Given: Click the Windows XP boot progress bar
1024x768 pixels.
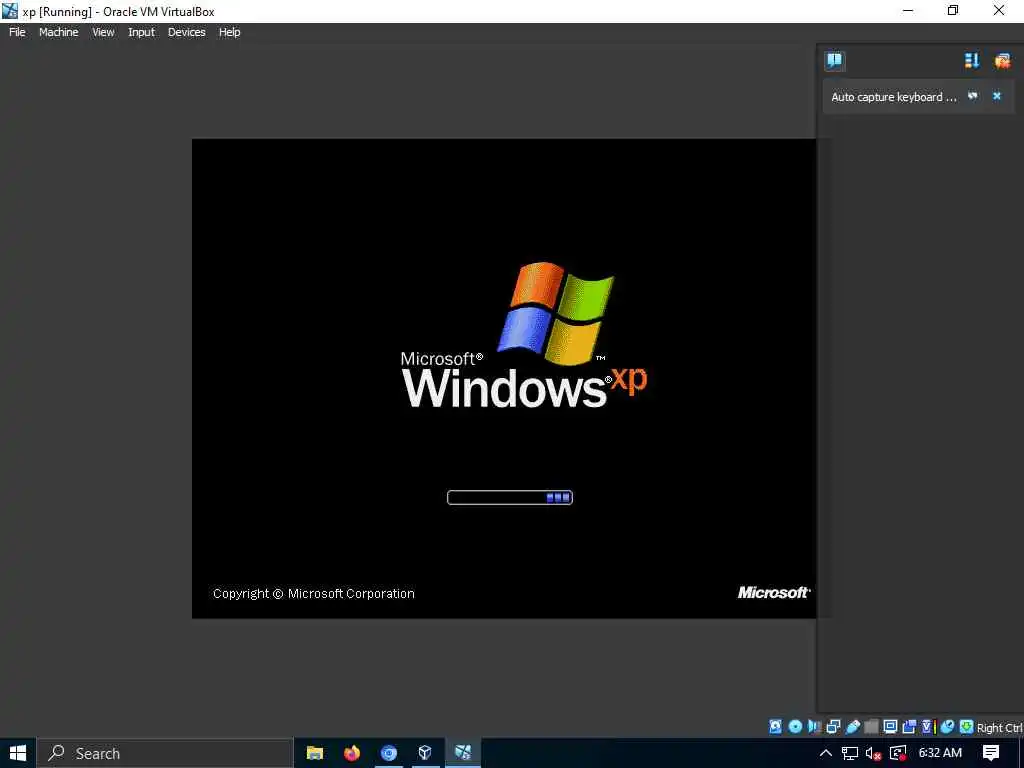Looking at the screenshot, I should [509, 498].
